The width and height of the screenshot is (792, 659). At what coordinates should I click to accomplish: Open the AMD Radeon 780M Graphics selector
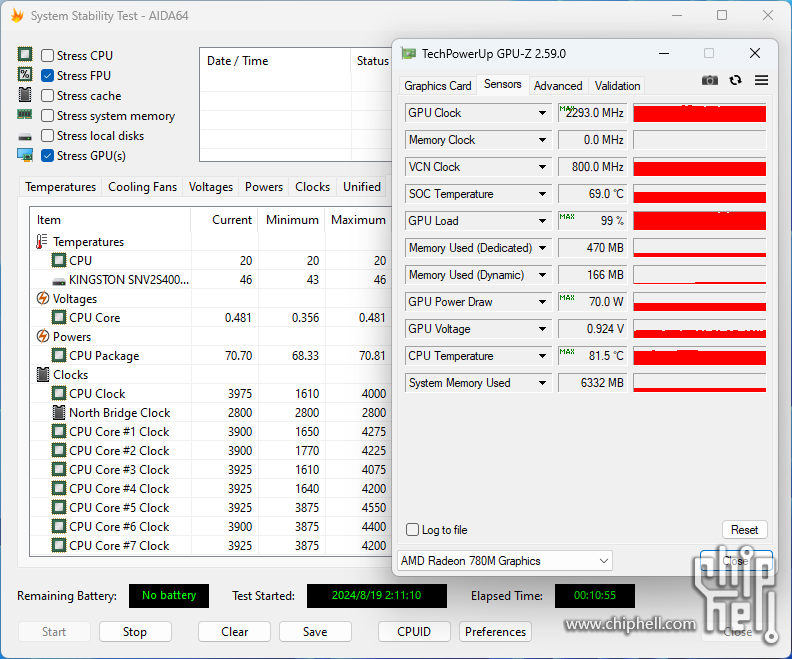point(505,561)
